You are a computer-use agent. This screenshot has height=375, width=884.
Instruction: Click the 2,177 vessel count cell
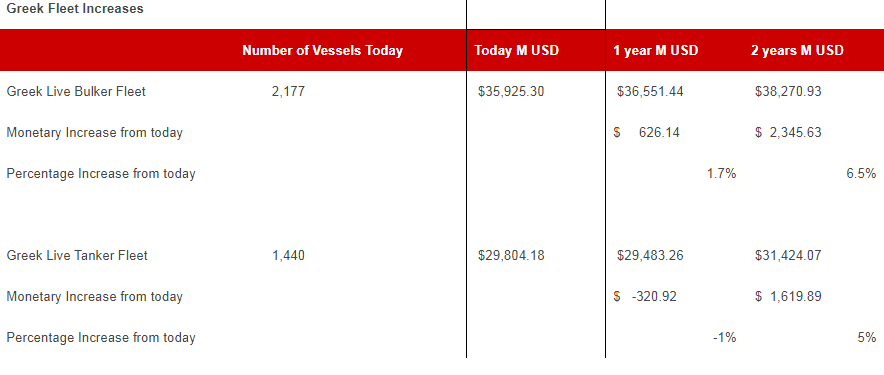[x=288, y=91]
